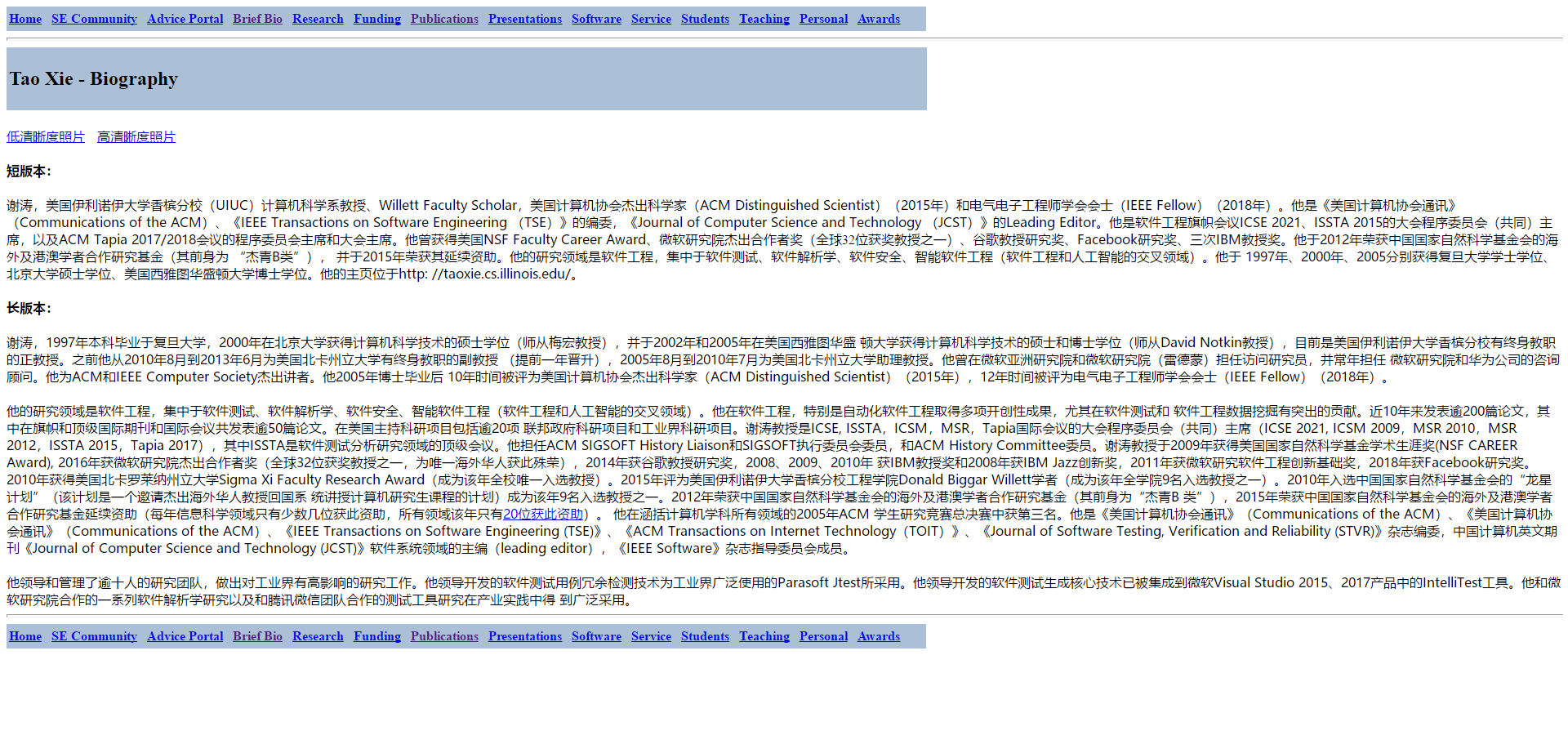Click the Tao Xie - Biography heading
This screenshot has height=731, width=1568.
pyautogui.click(x=94, y=78)
